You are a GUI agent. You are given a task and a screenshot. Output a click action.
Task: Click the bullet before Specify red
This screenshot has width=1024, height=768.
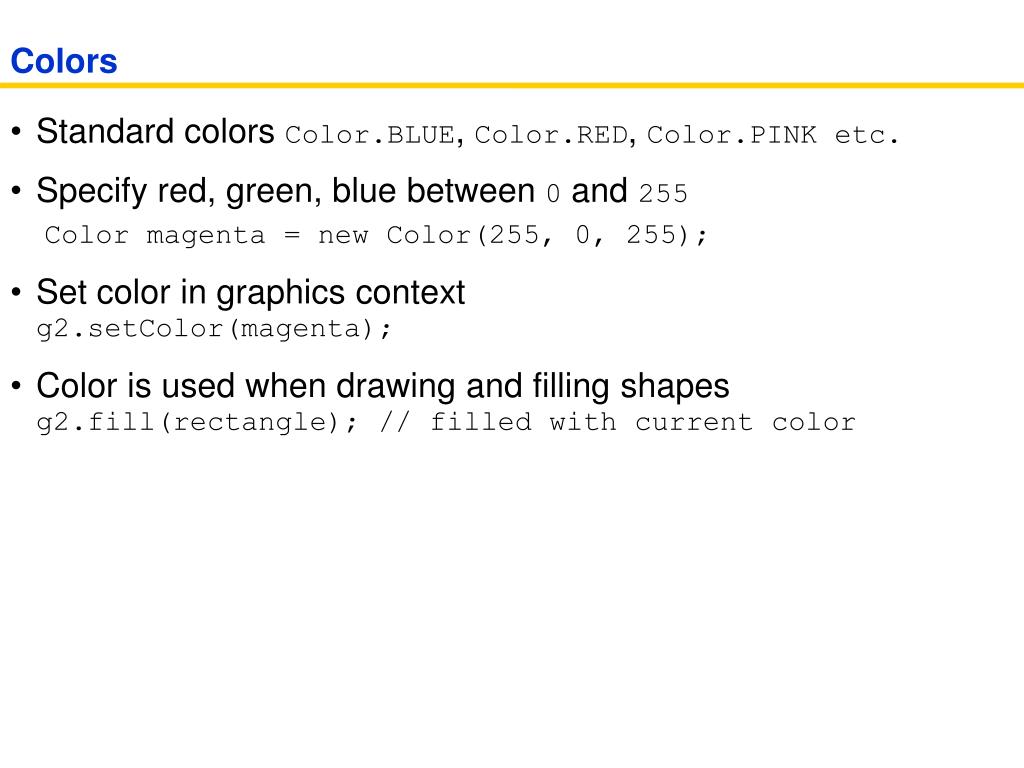click(x=16, y=191)
